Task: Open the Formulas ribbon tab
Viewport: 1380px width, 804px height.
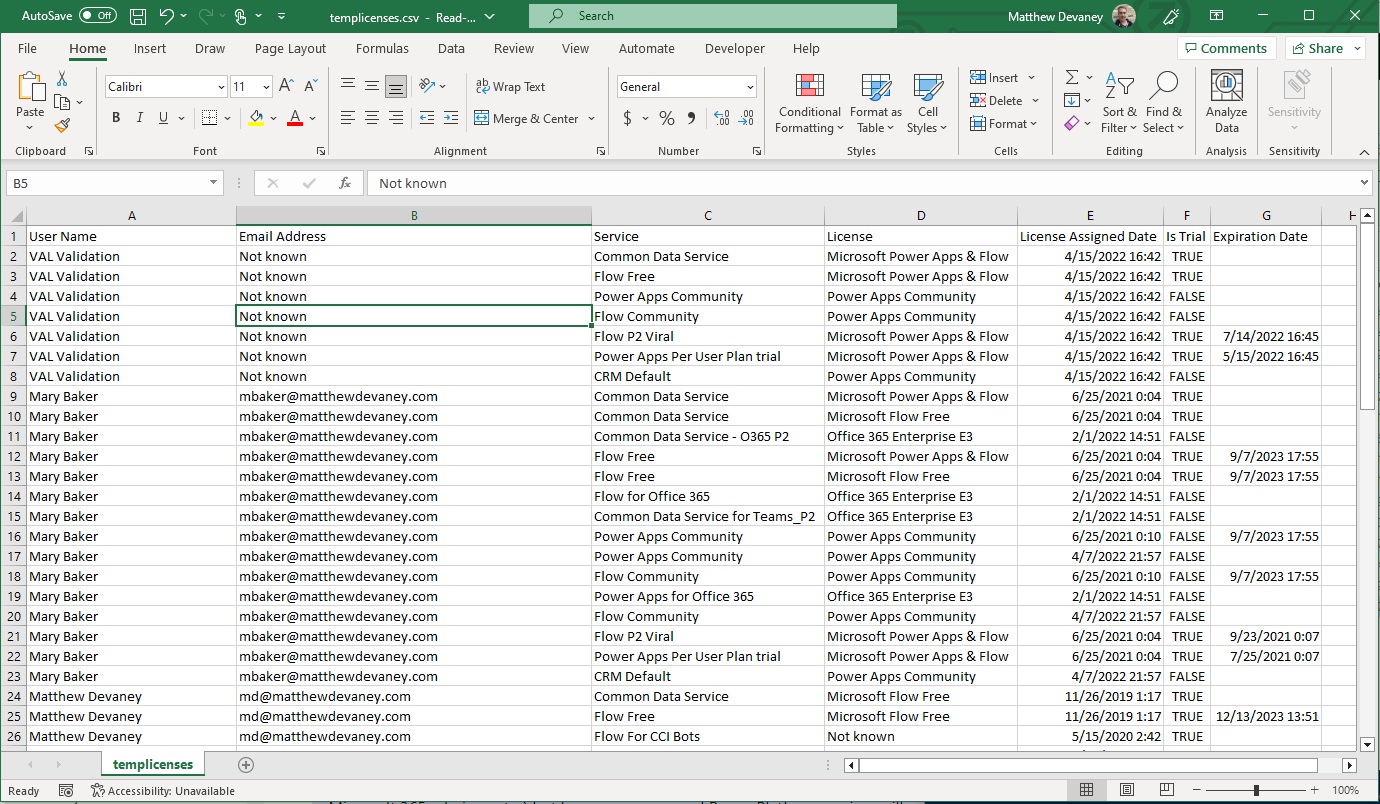Action: coord(382,48)
